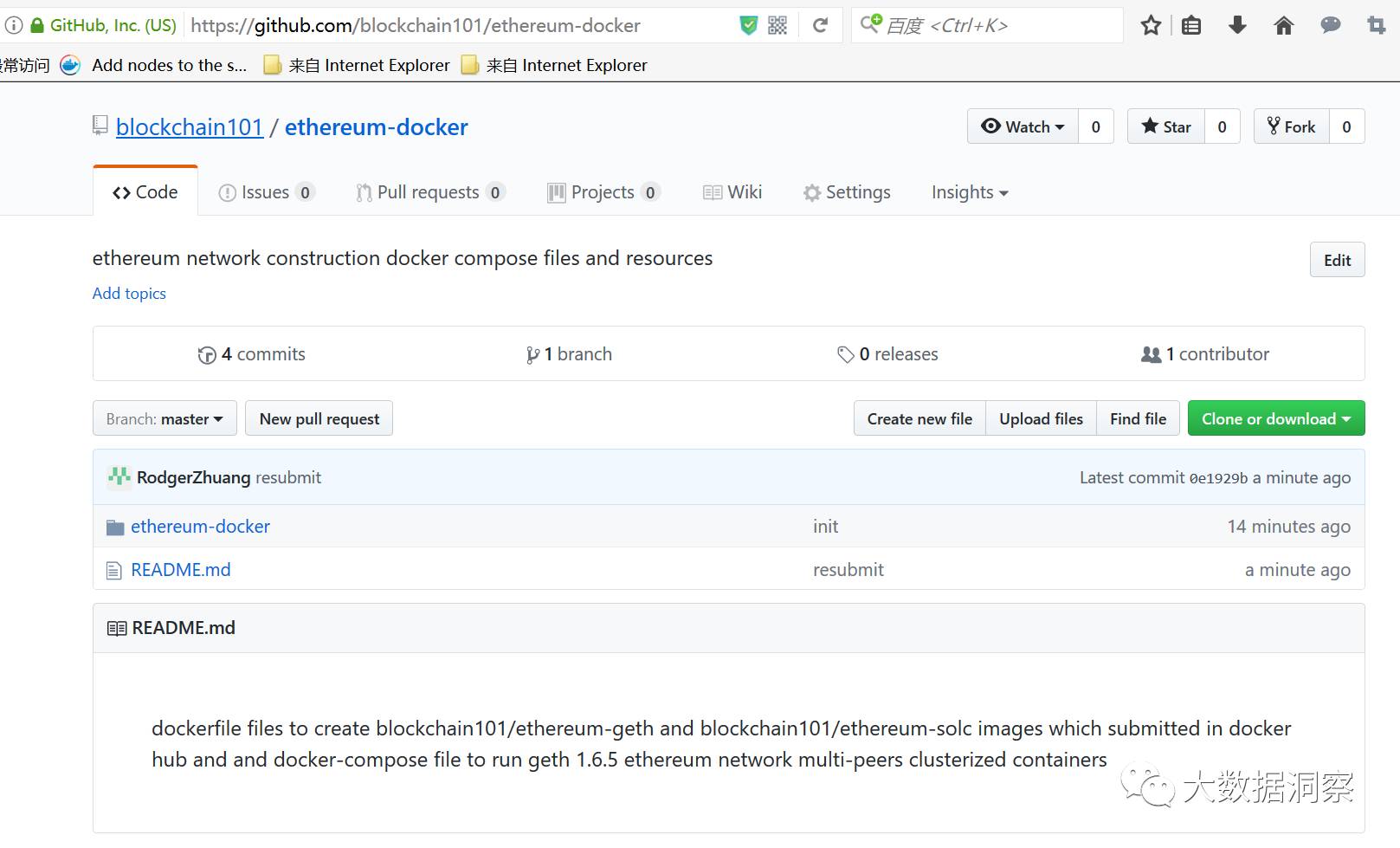1400x848 pixels.
Task: View the 1 contributor page
Action: [x=1205, y=354]
